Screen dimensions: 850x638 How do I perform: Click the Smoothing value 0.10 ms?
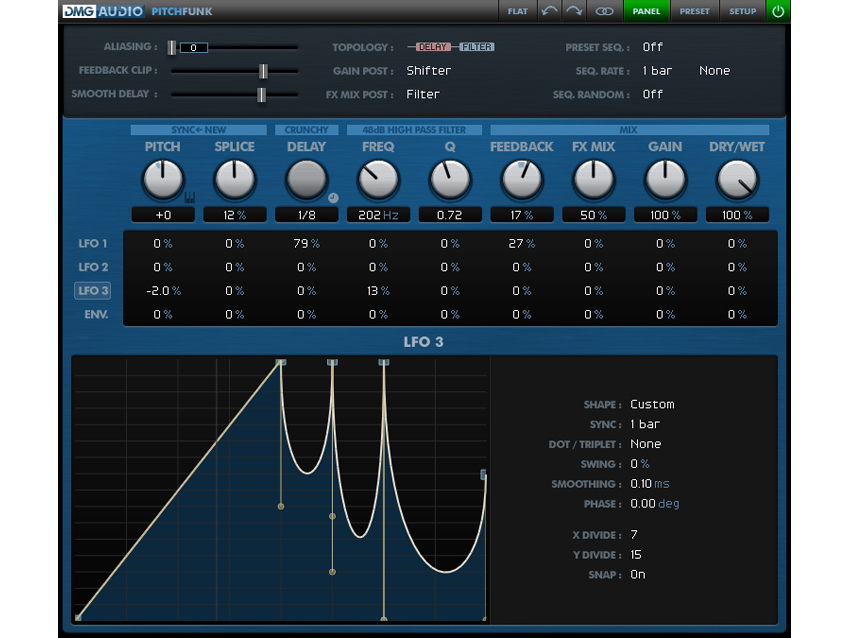click(649, 484)
